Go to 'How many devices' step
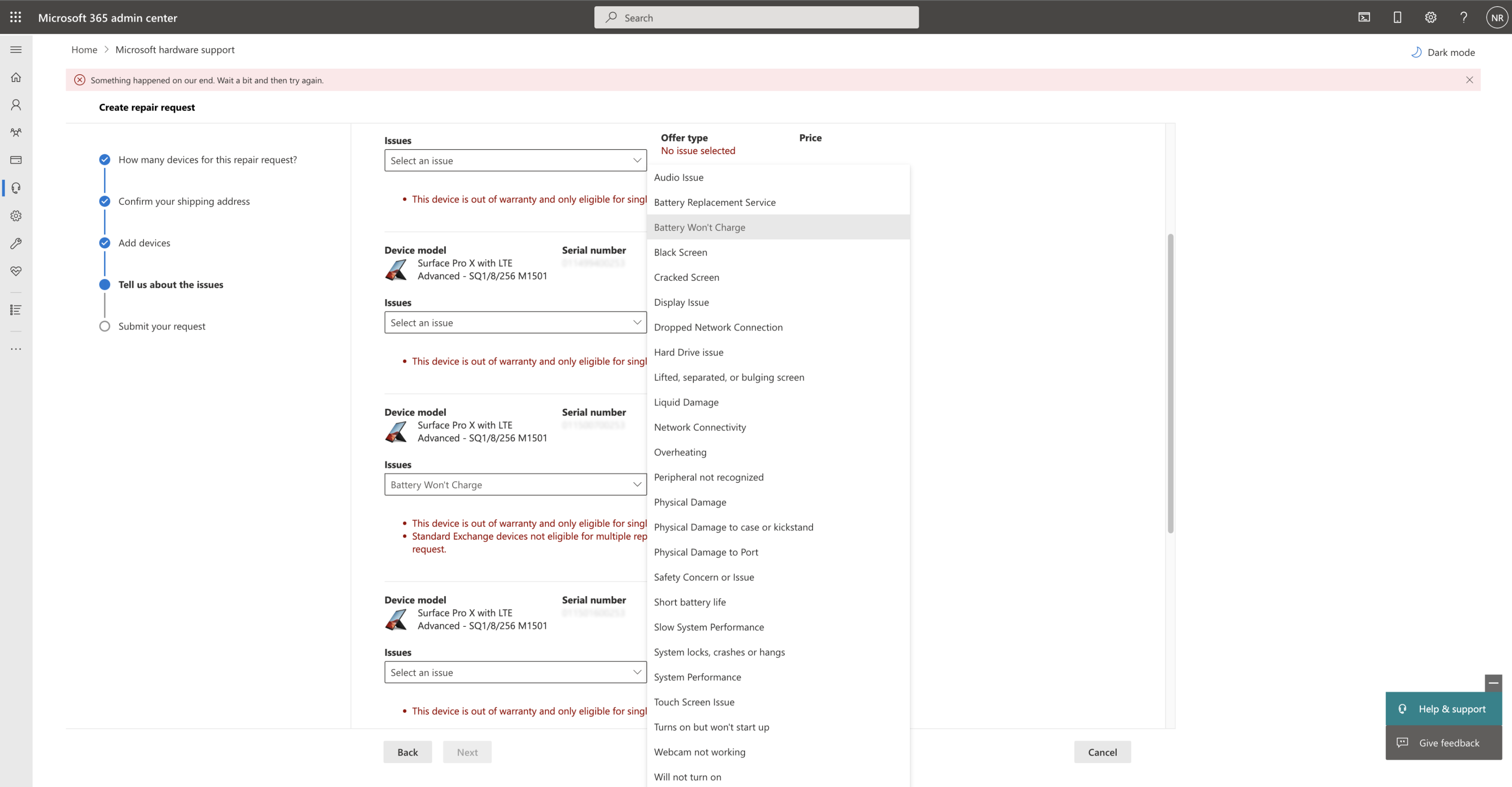Screen dimensions: 1512x787 coord(198,160)
